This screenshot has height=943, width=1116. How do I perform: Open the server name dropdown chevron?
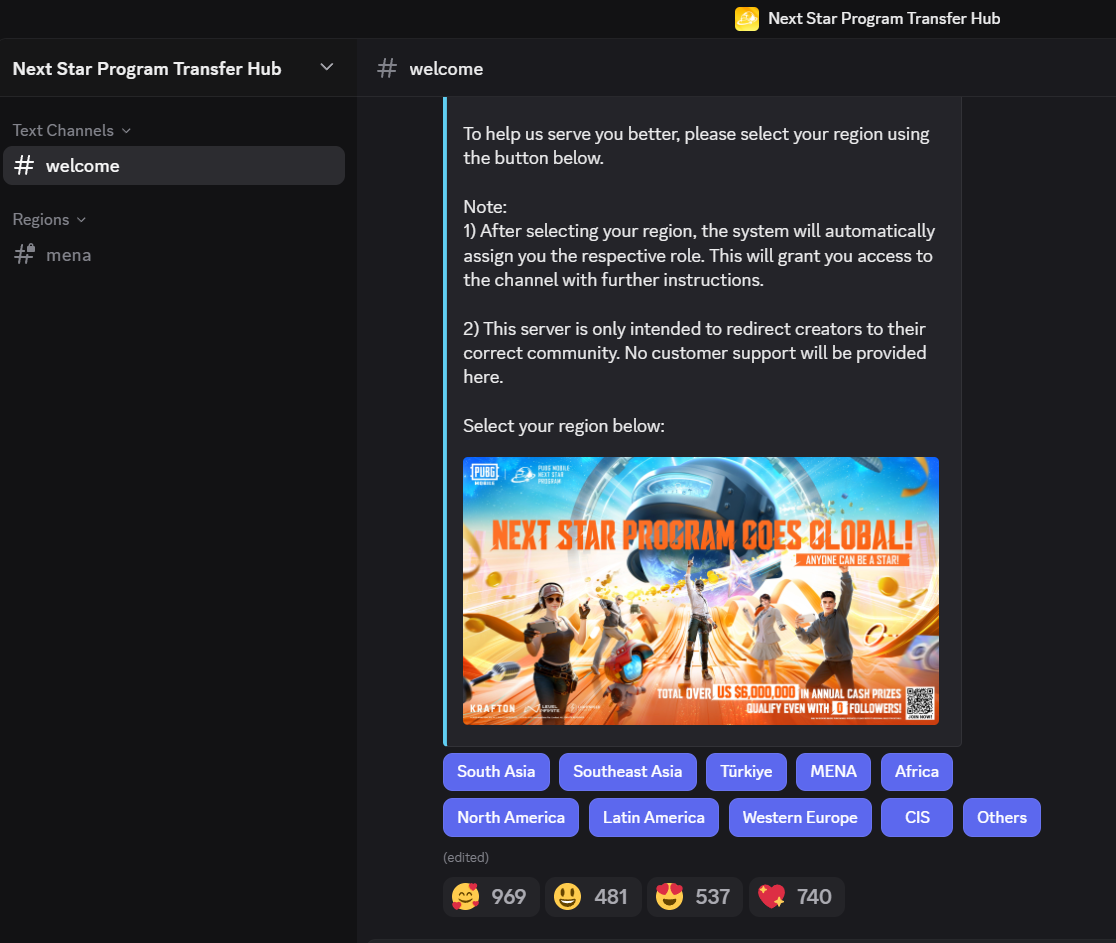[x=327, y=68]
